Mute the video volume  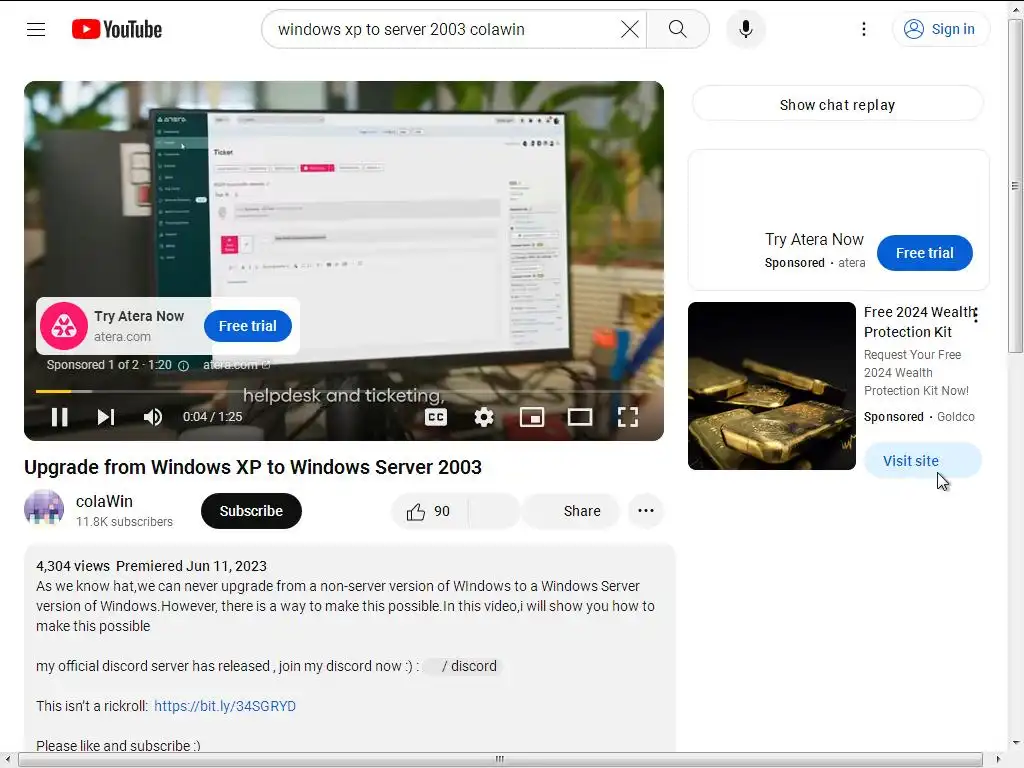pyautogui.click(x=152, y=417)
